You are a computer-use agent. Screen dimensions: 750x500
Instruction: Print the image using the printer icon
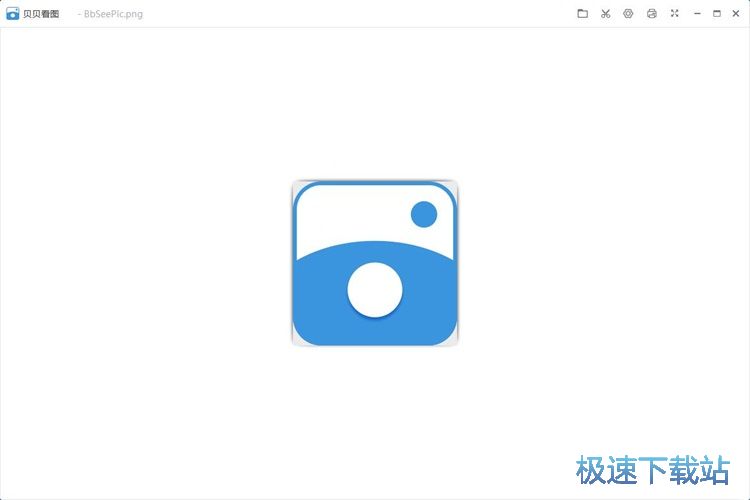coord(651,13)
